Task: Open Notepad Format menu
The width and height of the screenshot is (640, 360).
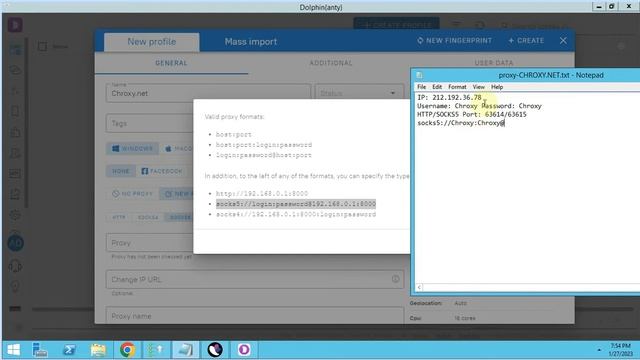Action: click(x=457, y=87)
